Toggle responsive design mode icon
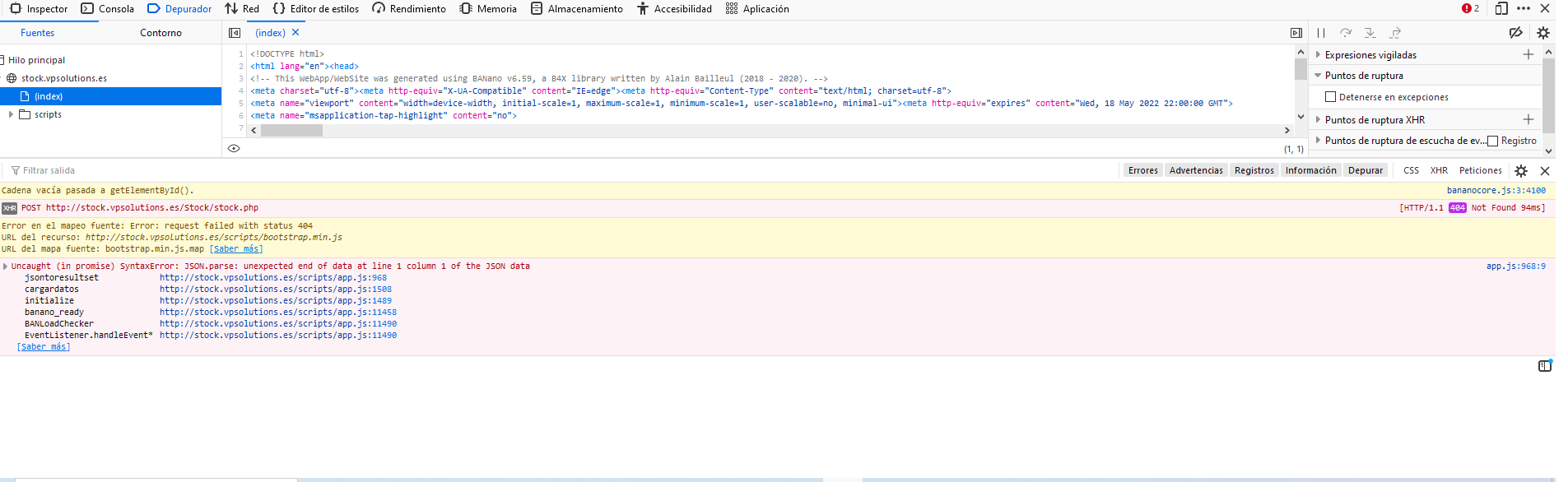This screenshot has height=482, width=1568. coord(1501,8)
